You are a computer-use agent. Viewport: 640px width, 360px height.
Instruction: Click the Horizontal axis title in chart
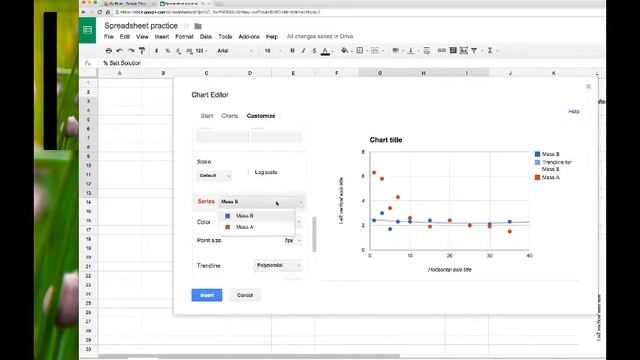[x=449, y=270]
